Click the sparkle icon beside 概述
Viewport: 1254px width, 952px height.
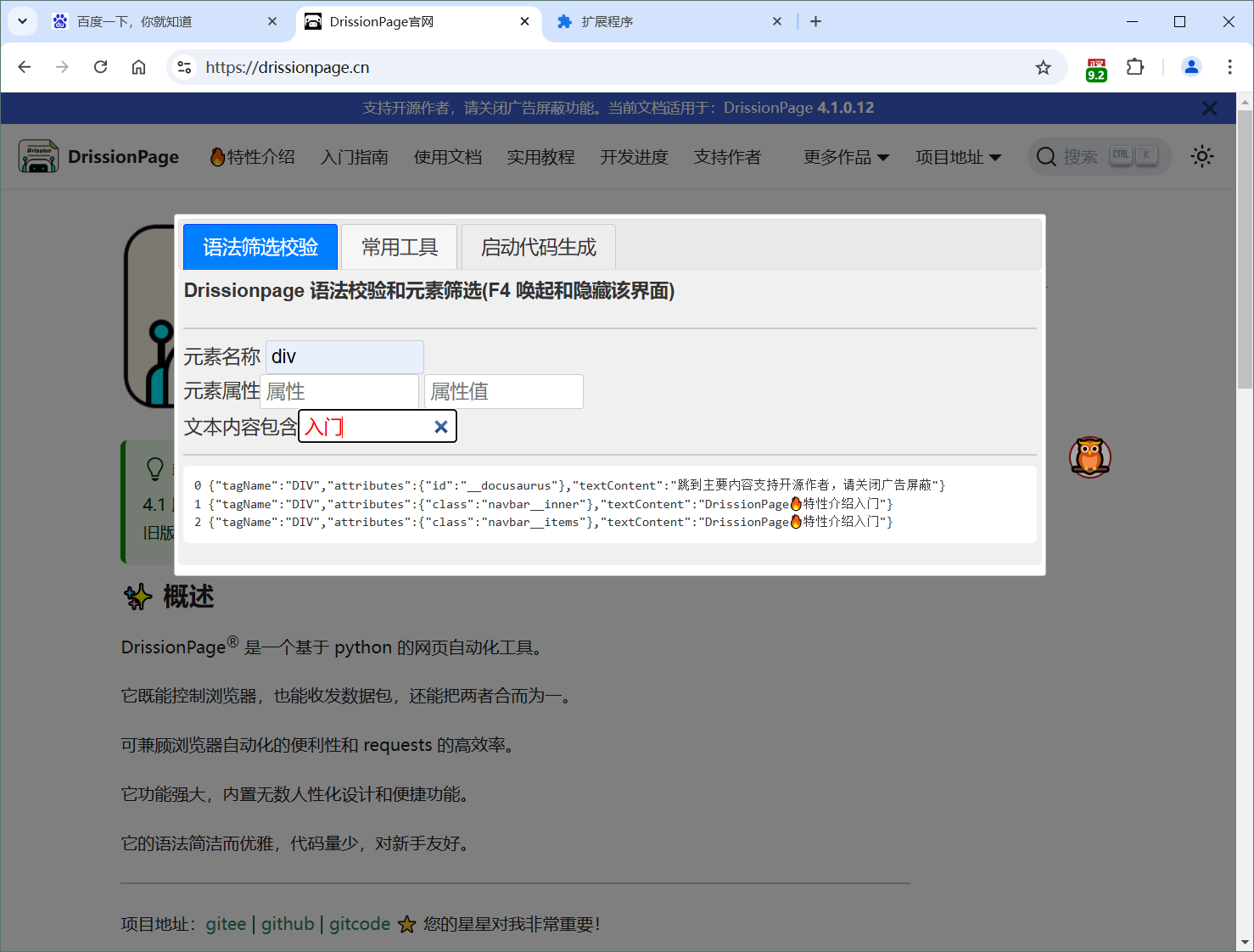pos(138,597)
